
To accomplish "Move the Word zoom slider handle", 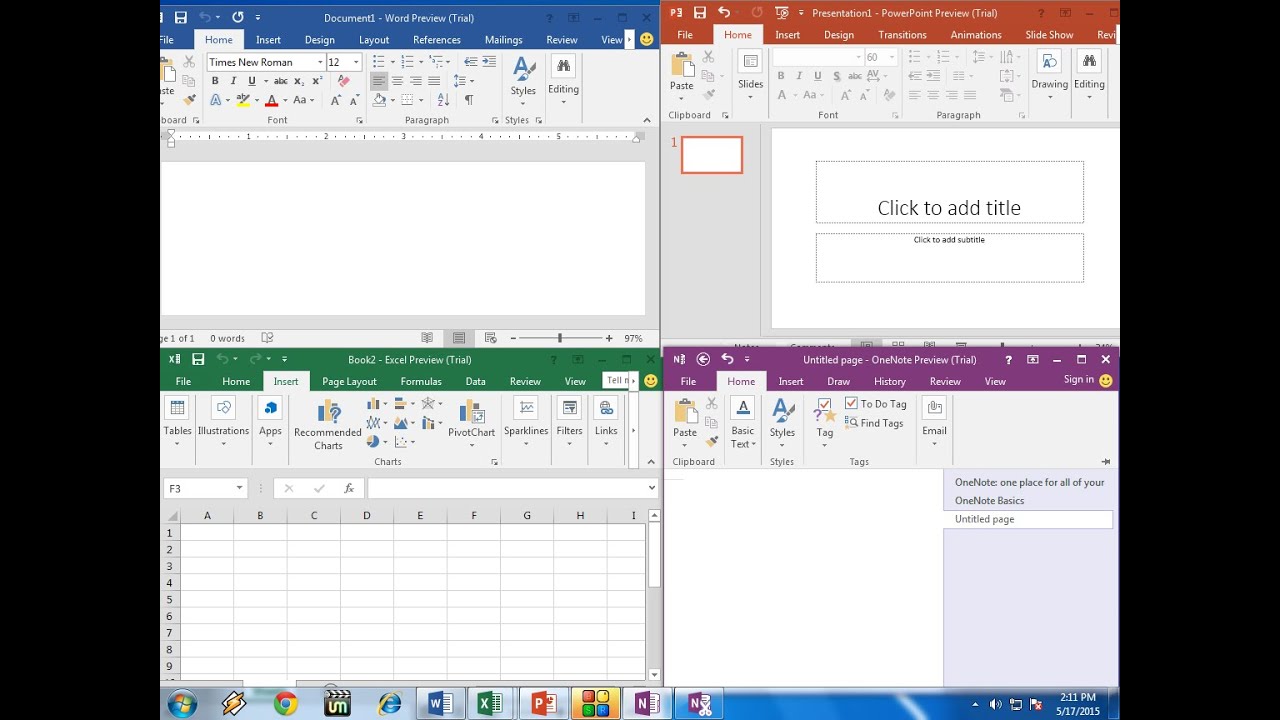I will tap(560, 338).
